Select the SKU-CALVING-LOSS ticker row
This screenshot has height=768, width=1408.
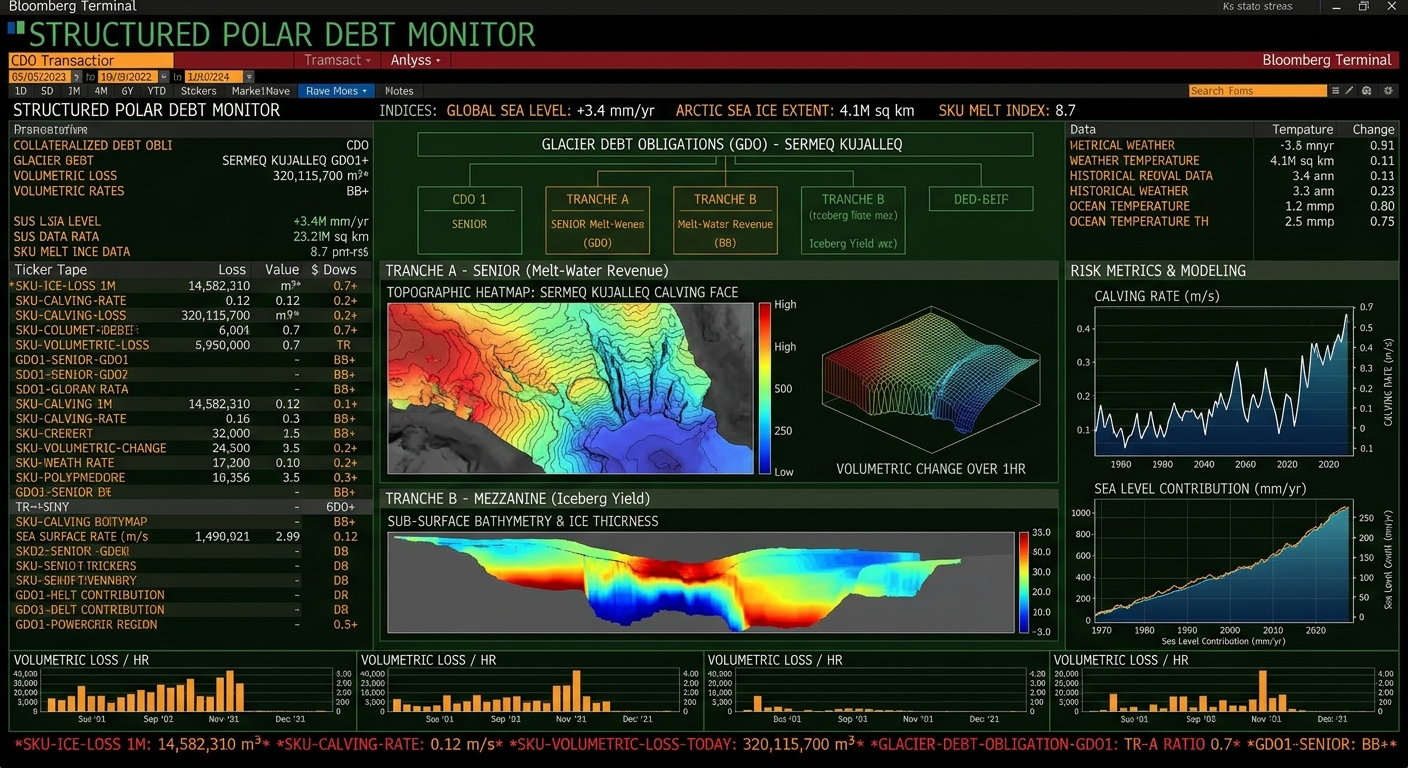click(189, 315)
